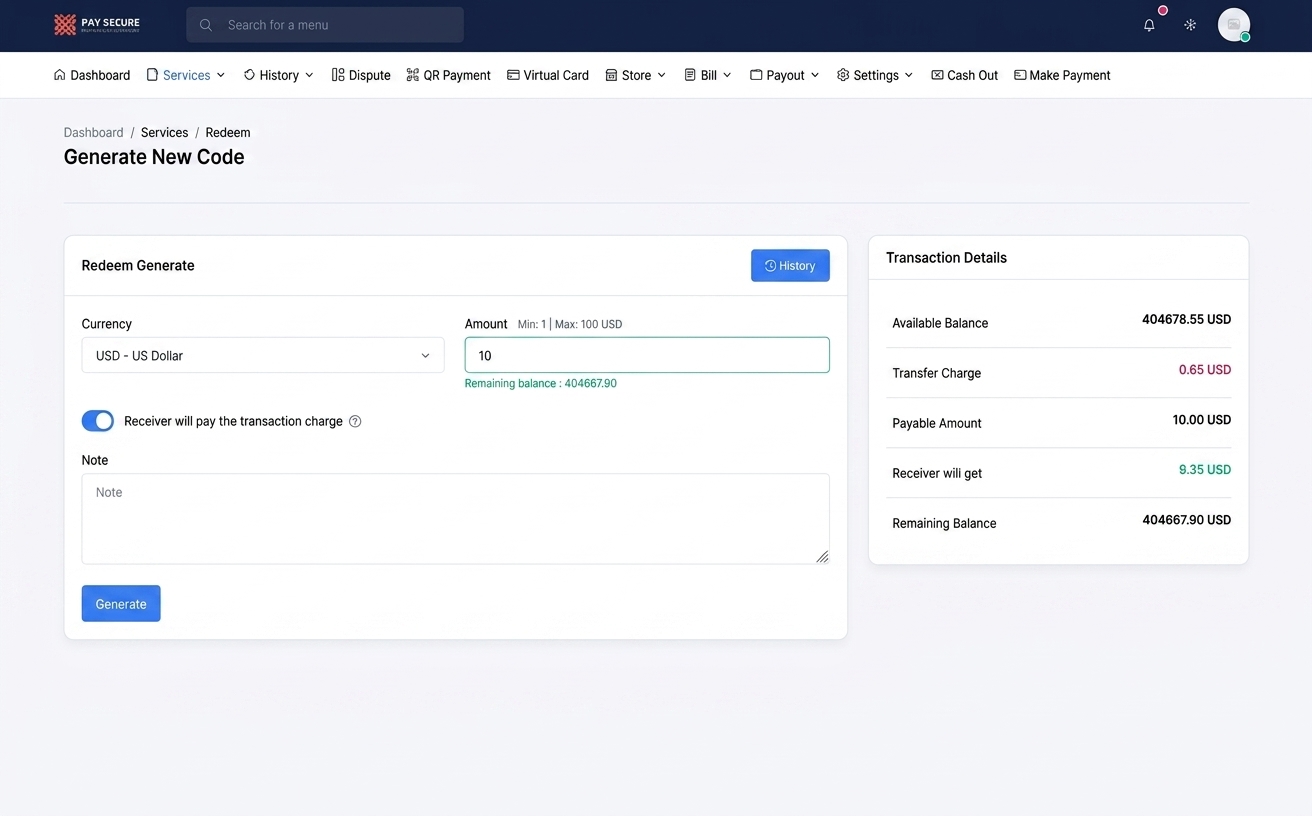
Task: Click the green 'Remaining balance : 404667.90' text
Action: (x=541, y=384)
